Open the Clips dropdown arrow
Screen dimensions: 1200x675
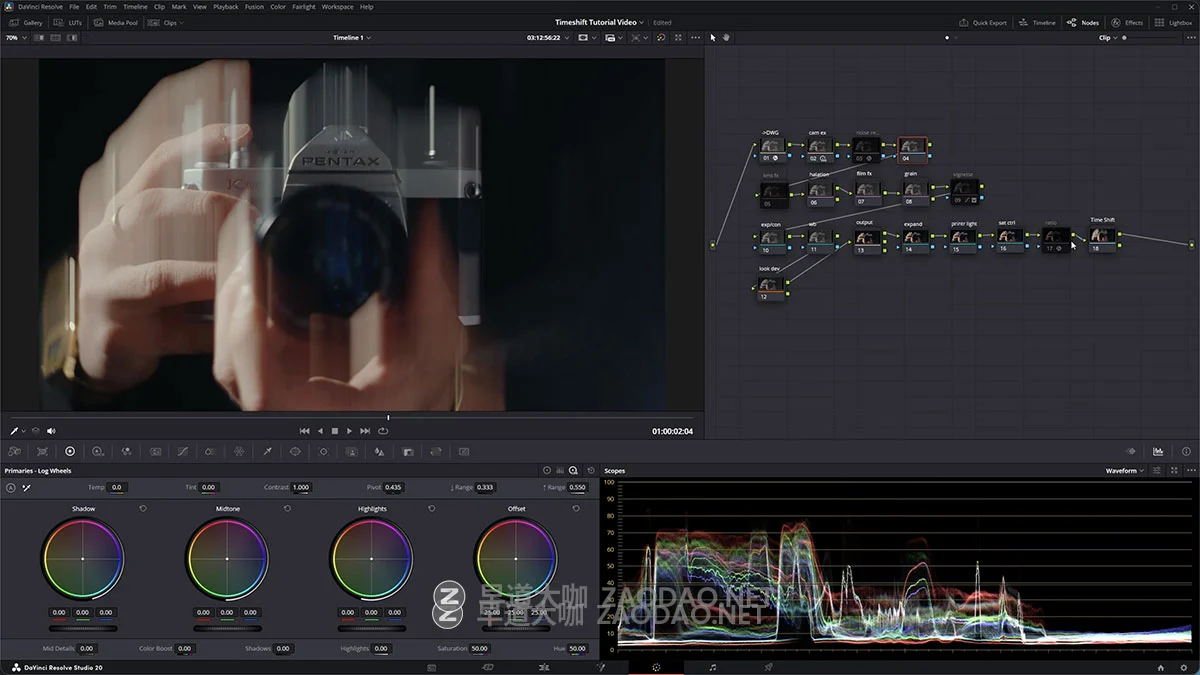click(181, 22)
